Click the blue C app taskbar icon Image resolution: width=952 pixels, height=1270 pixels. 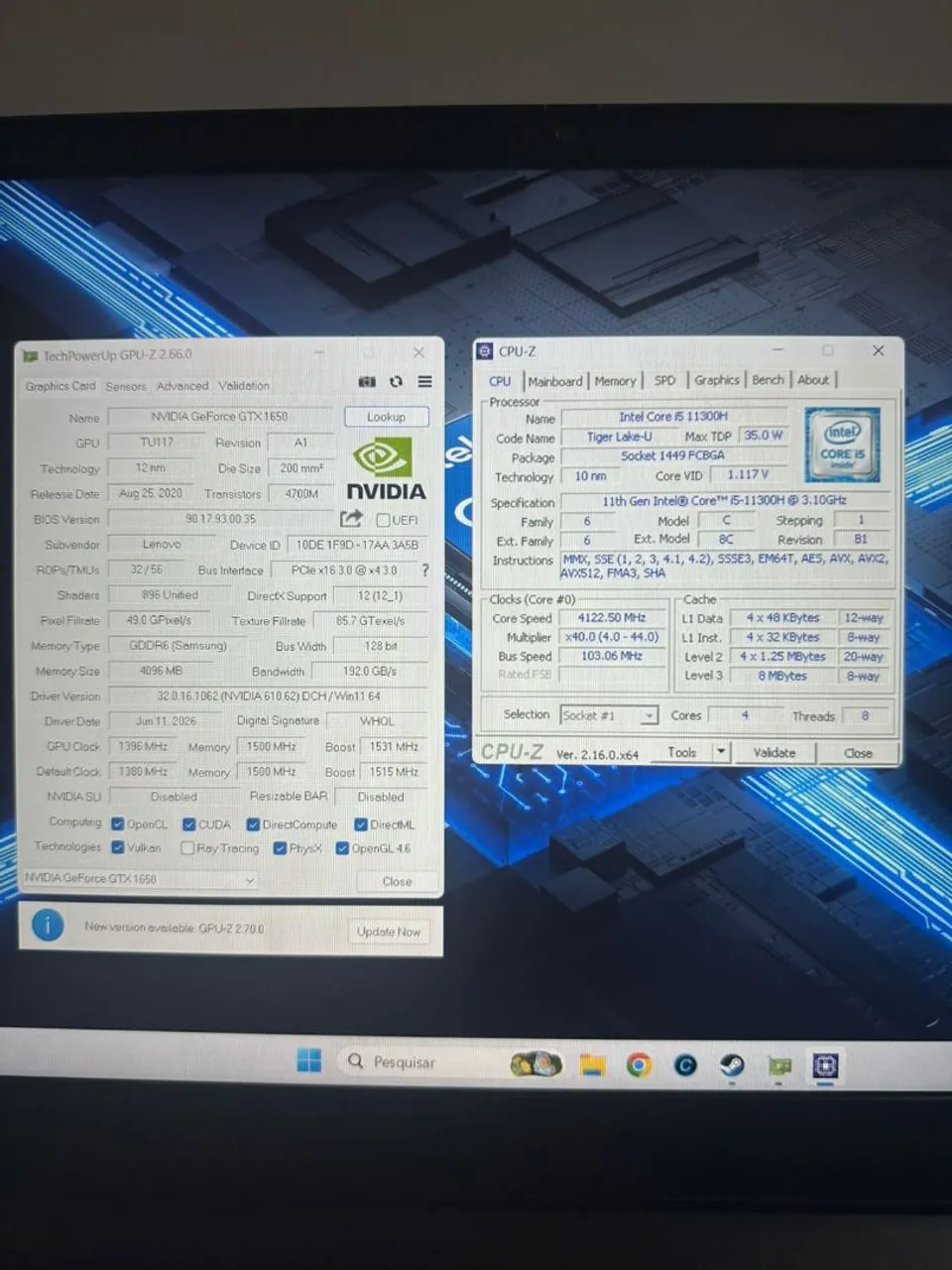(685, 1065)
